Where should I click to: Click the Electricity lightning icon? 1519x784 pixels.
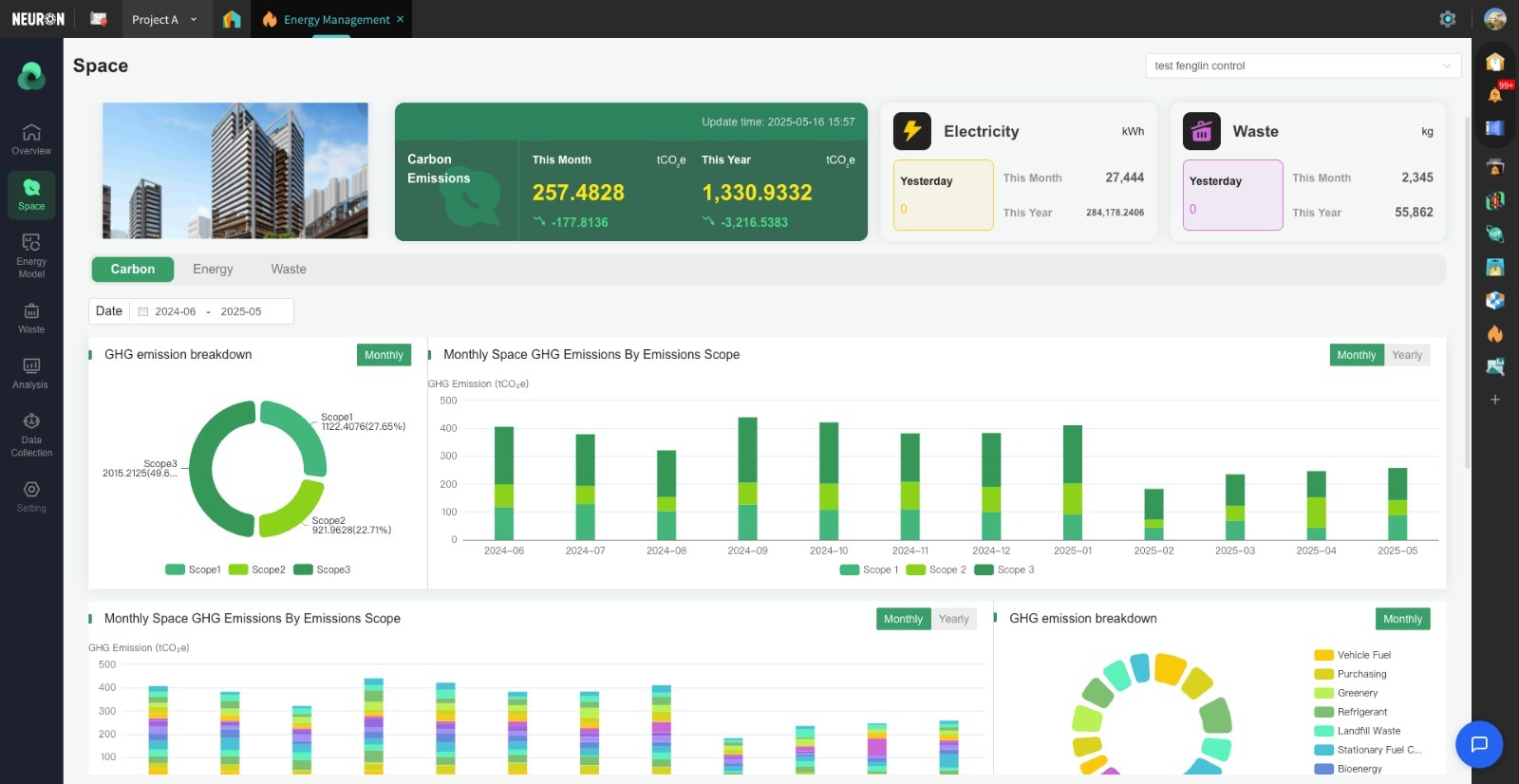click(x=912, y=131)
